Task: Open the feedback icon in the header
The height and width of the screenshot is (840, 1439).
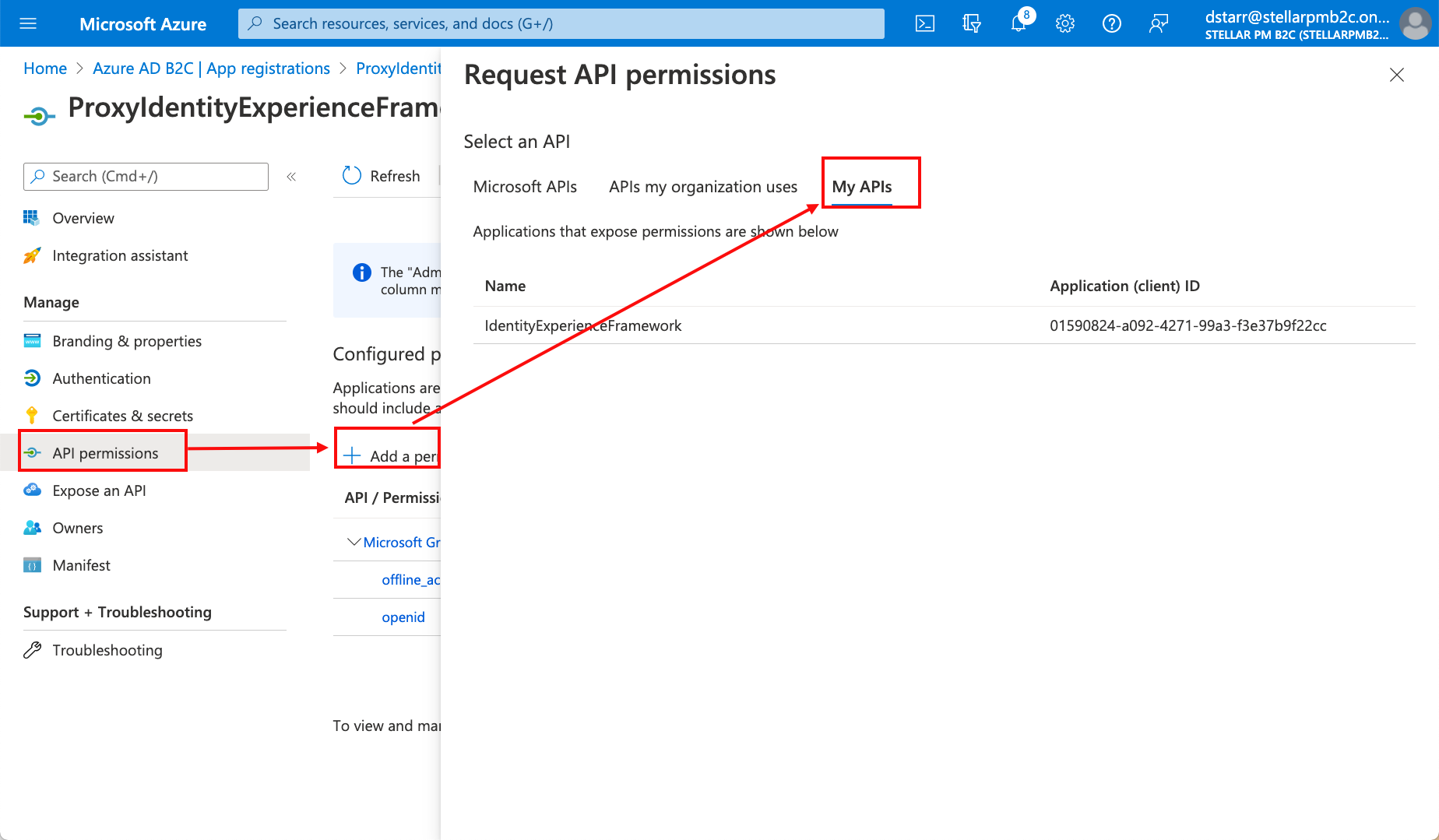Action: coord(1158,23)
